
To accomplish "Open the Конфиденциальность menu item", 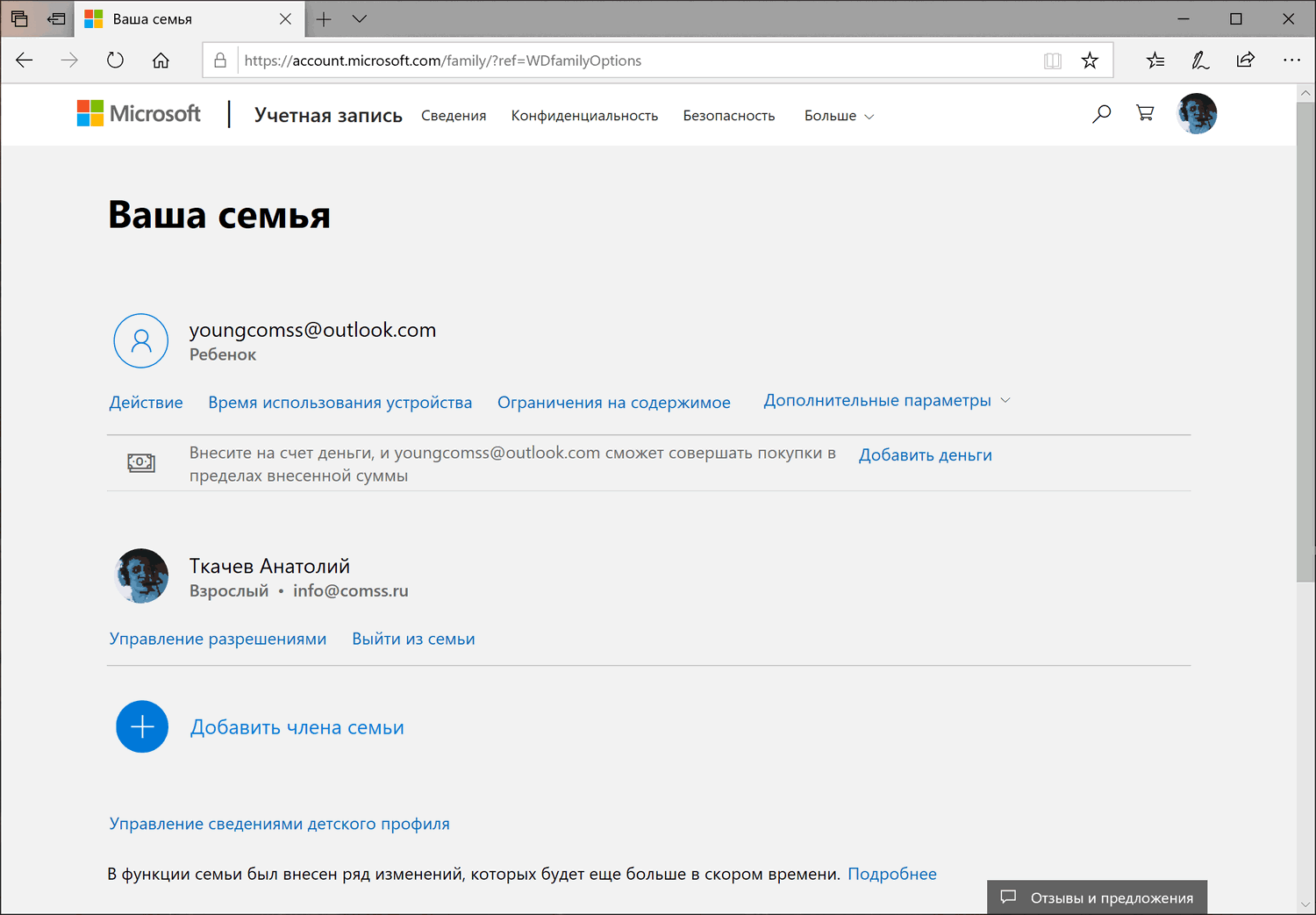I will click(x=584, y=116).
